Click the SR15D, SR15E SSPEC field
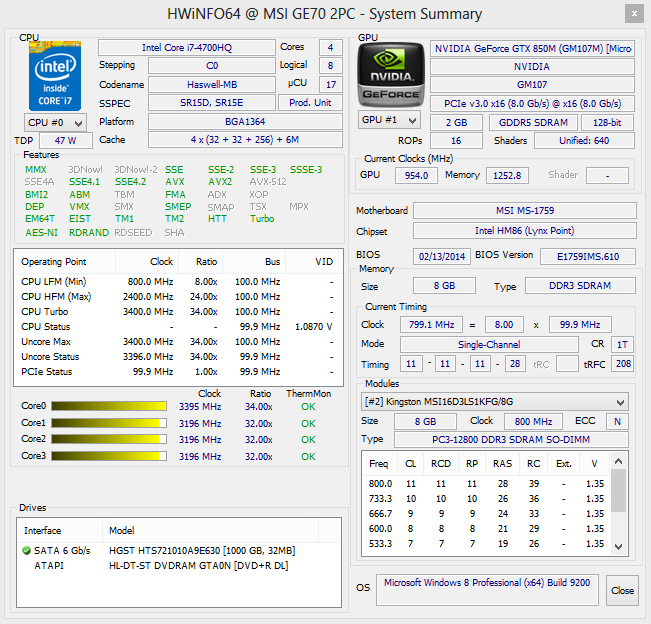Screen dimensions: 651x624 [212, 103]
